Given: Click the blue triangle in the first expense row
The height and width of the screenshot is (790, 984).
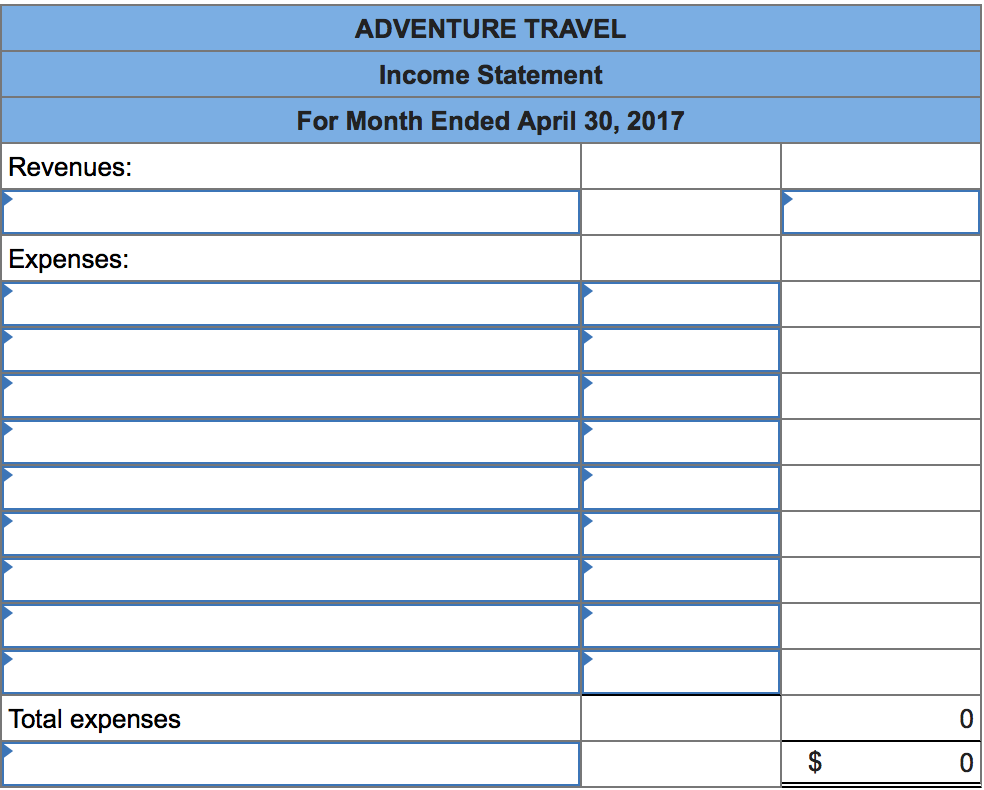Looking at the screenshot, I should [9, 290].
